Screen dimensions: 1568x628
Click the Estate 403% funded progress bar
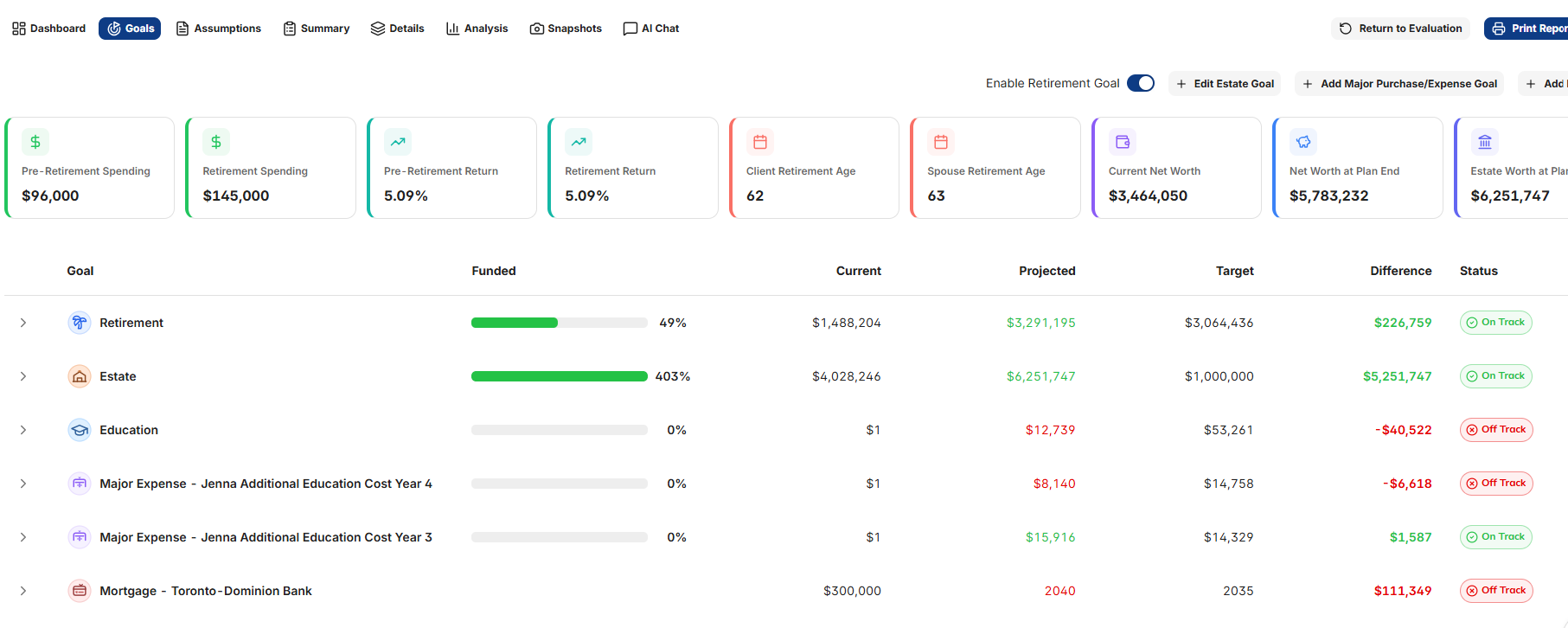[x=560, y=376]
